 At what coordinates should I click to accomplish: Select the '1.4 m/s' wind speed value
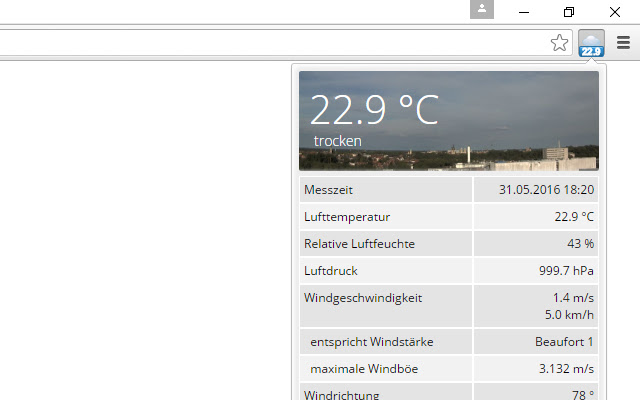point(573,298)
